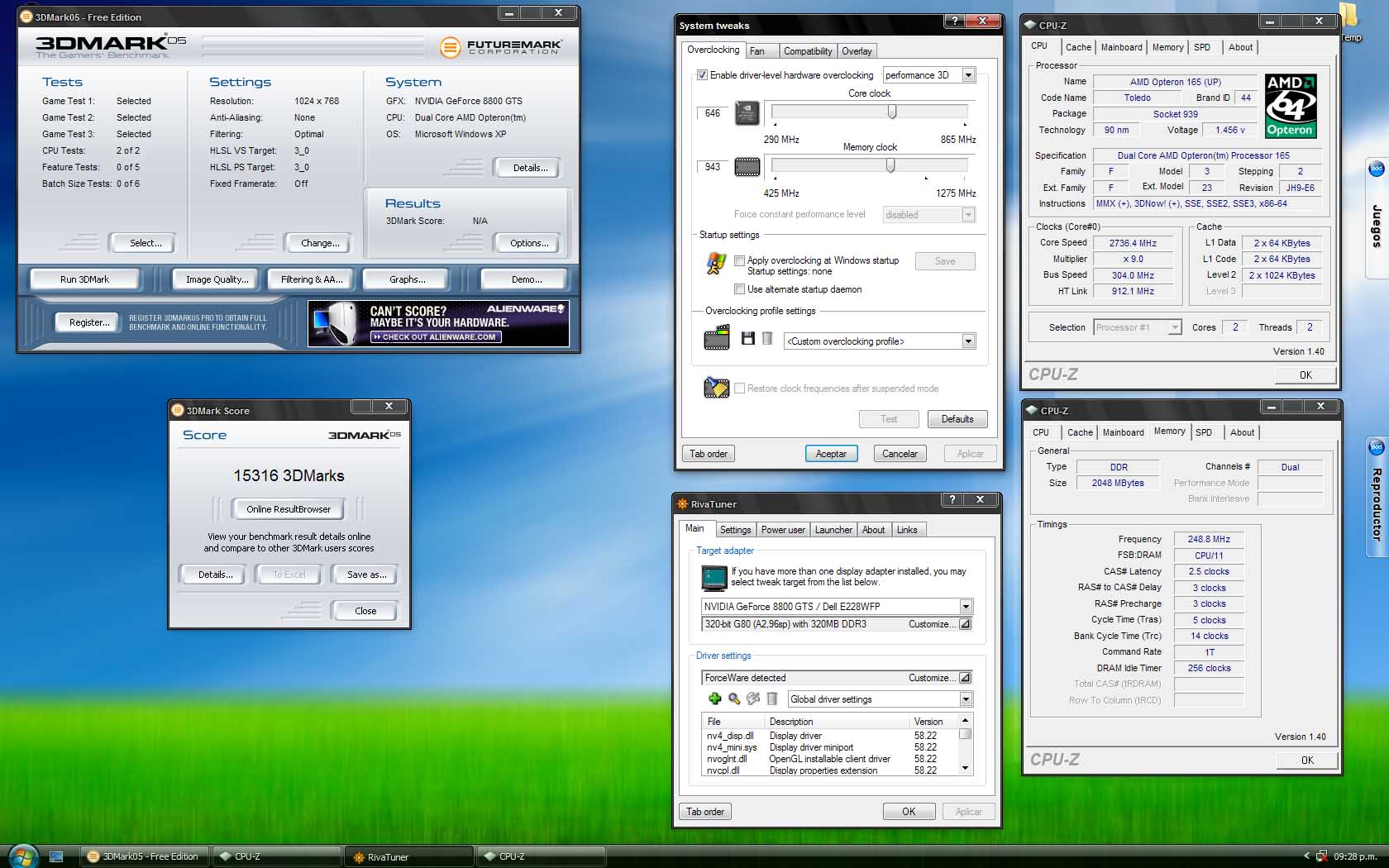Screen dimensions: 1389x868
Task: Open the Temp folder on desktop
Action: (1348, 21)
